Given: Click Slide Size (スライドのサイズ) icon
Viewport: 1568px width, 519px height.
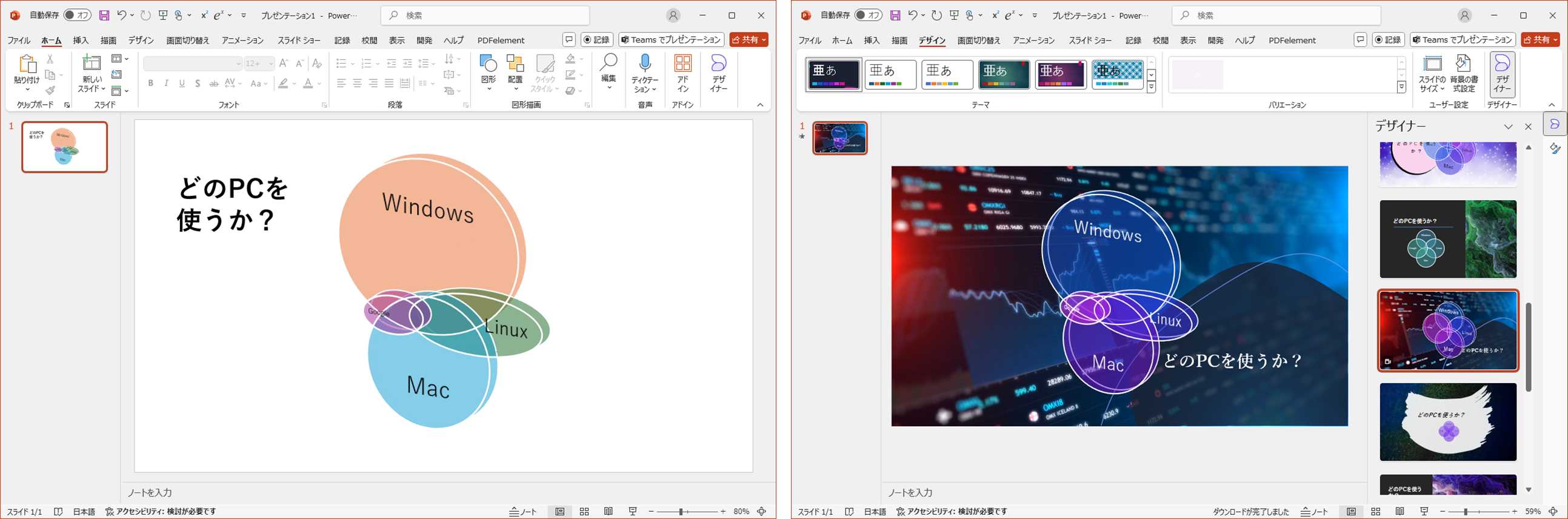Looking at the screenshot, I should coord(1433,63).
